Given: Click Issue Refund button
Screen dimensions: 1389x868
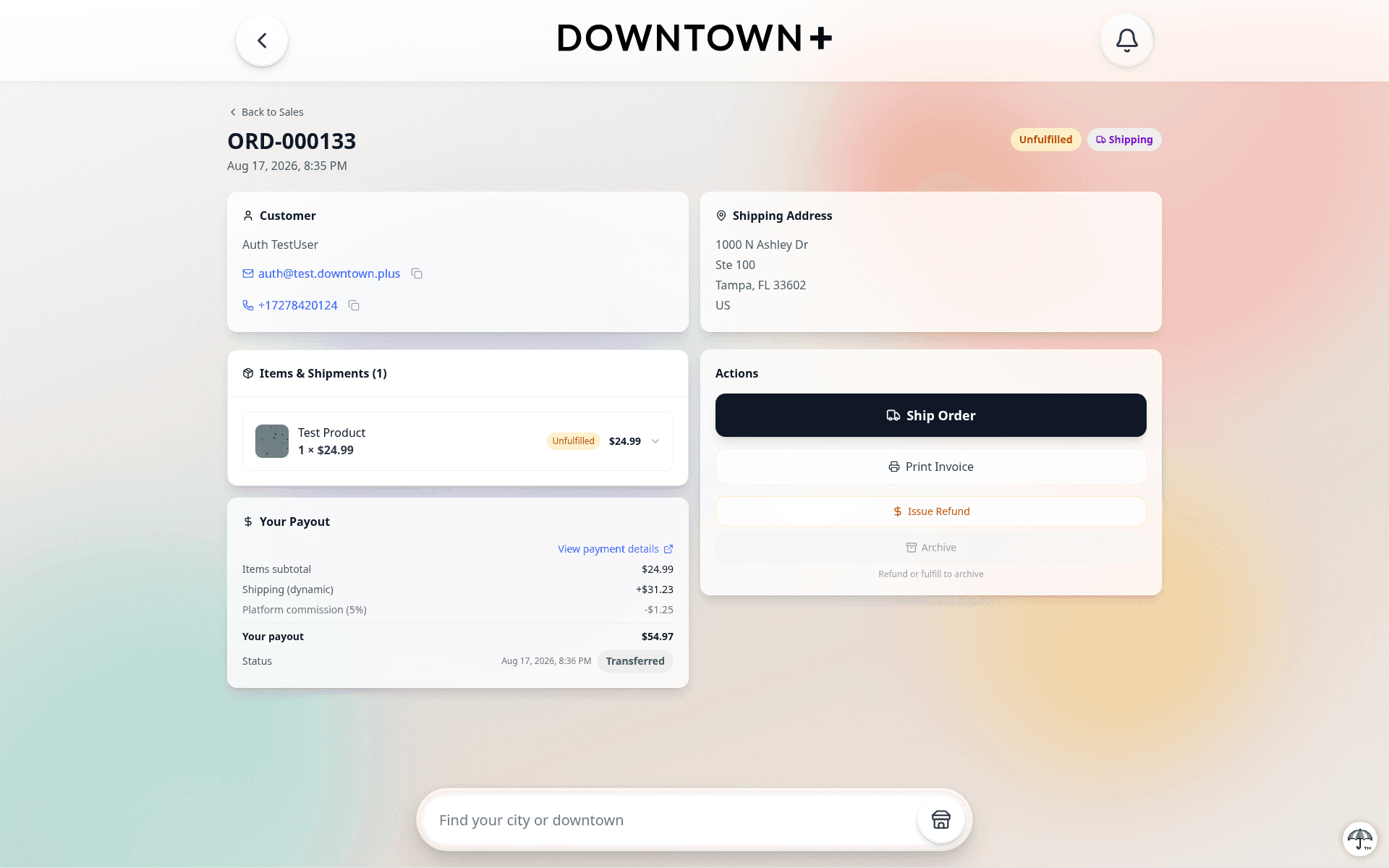Looking at the screenshot, I should (x=930, y=511).
